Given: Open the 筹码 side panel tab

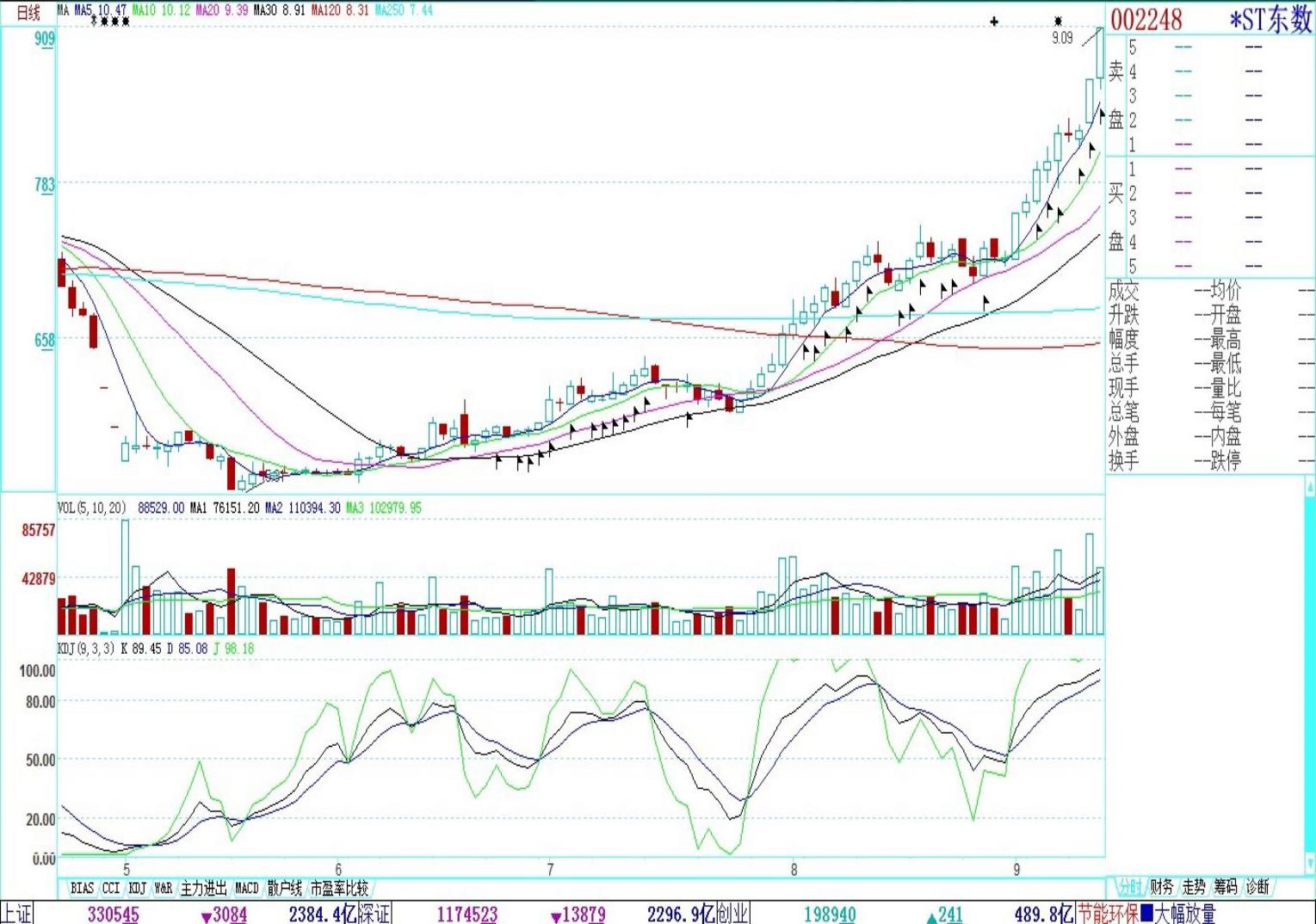Looking at the screenshot, I should pyautogui.click(x=1226, y=887).
